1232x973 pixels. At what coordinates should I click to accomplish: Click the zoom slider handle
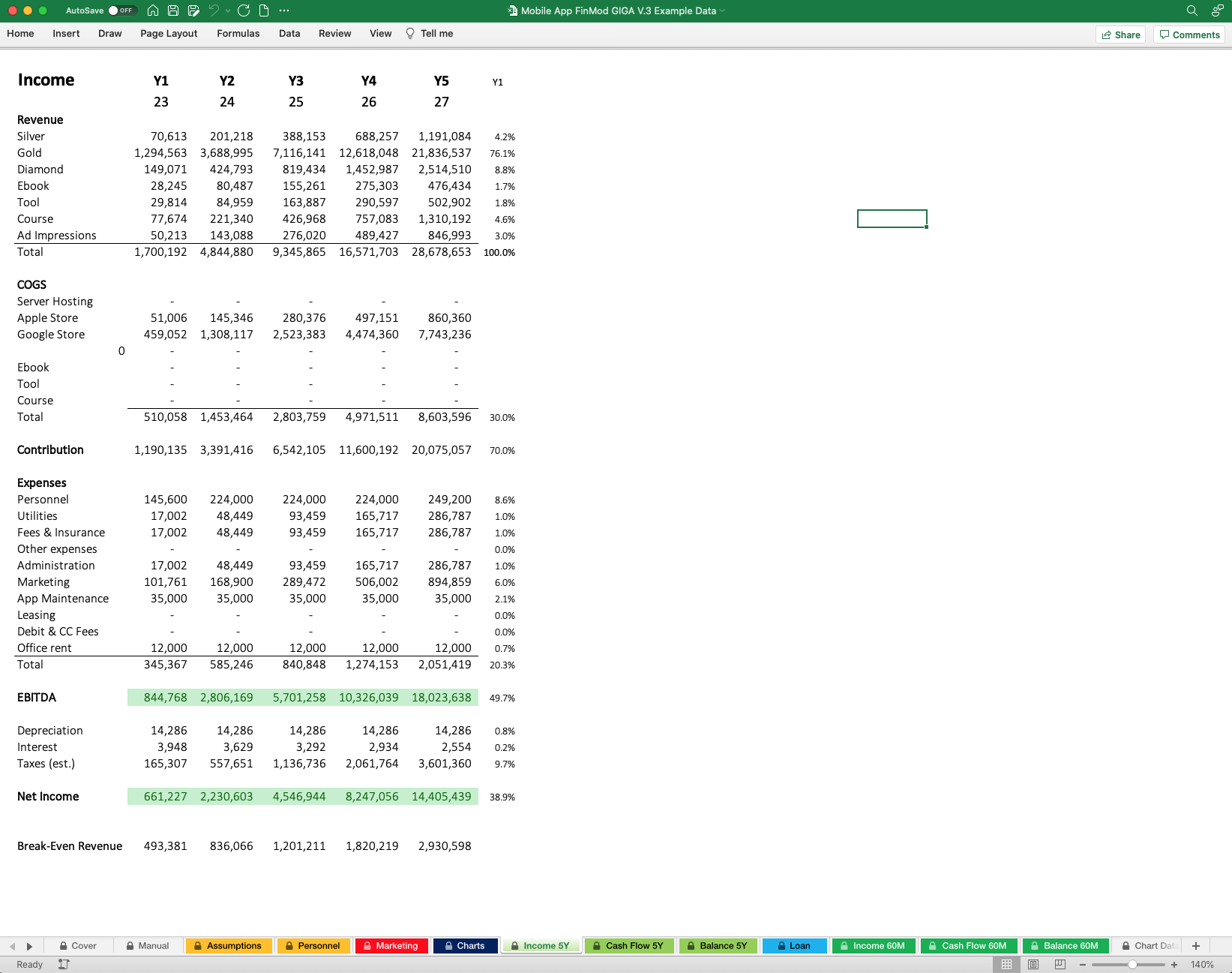(1132, 965)
